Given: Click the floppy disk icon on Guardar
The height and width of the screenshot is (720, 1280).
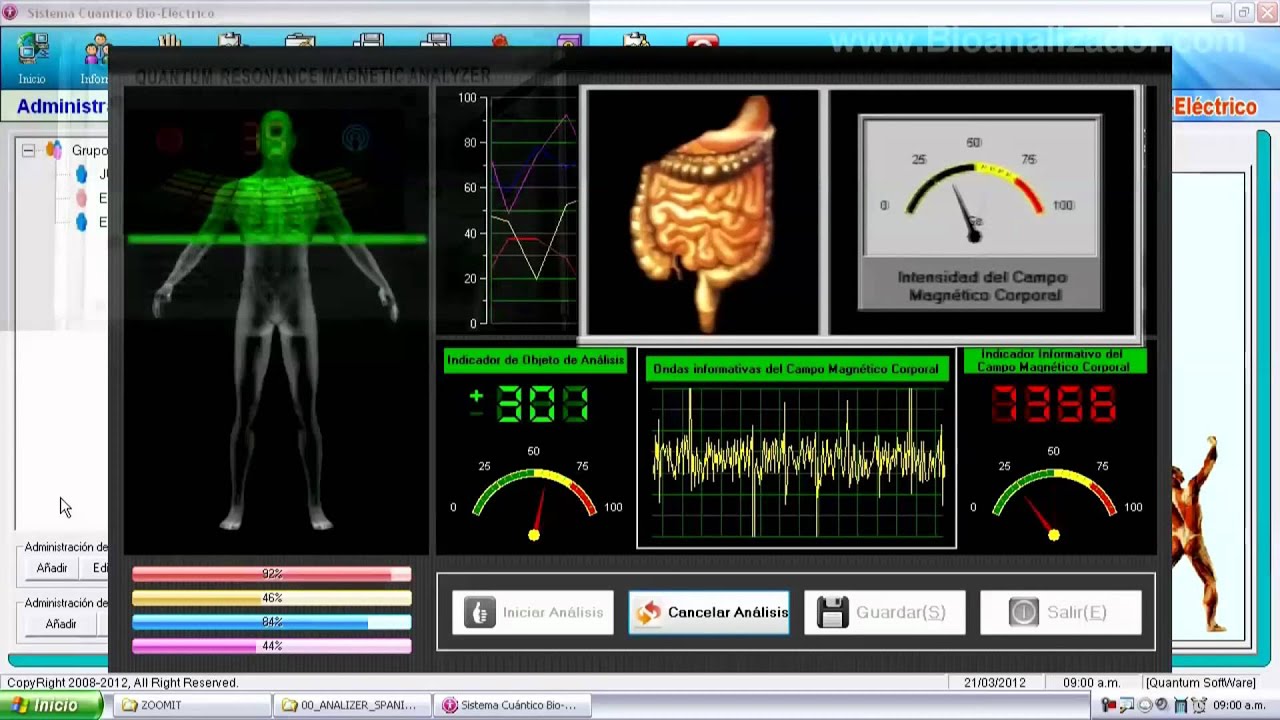Looking at the screenshot, I should click(832, 612).
